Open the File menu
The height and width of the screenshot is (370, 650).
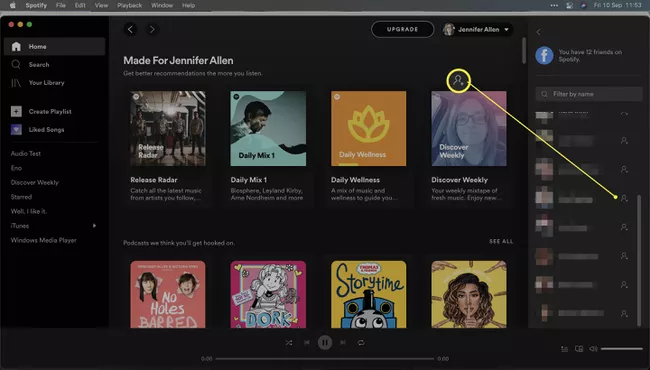coord(61,5)
